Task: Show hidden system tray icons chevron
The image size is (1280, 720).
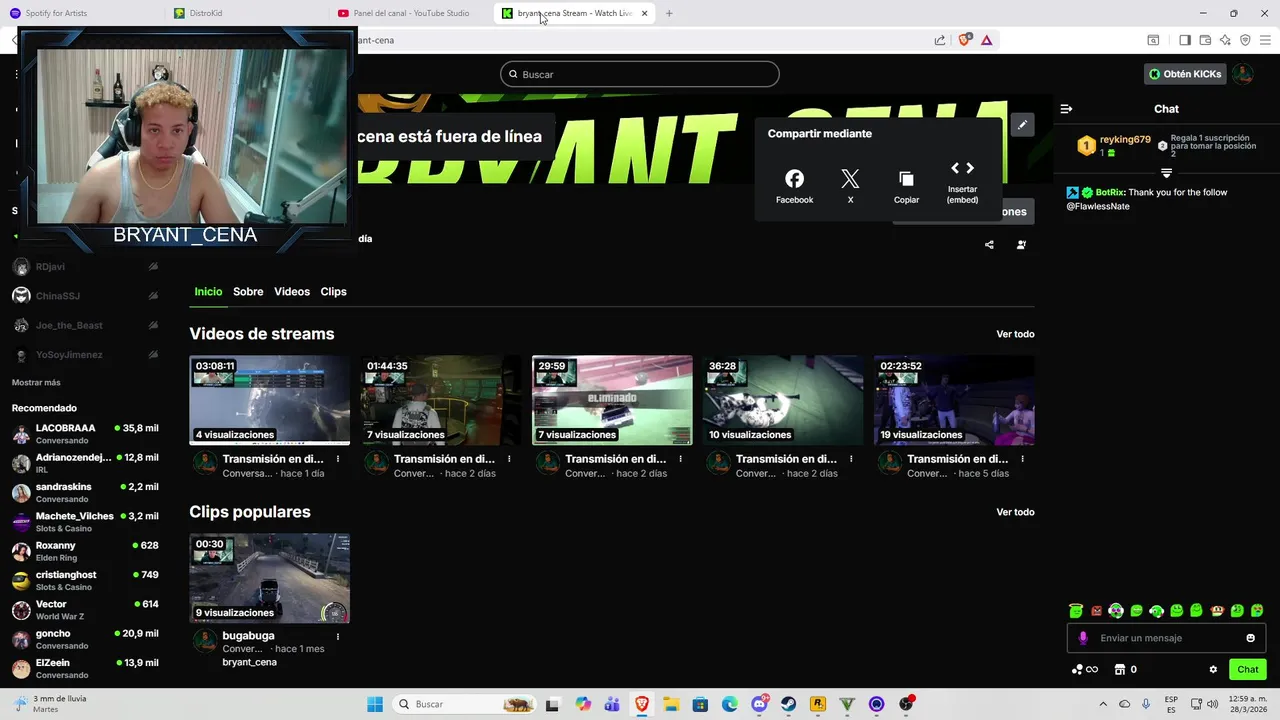Action: coord(1103,704)
